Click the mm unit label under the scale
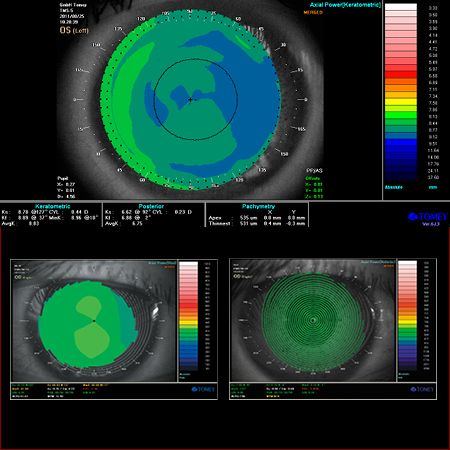Viewport: 450px width, 450px height. pyautogui.click(x=433, y=187)
